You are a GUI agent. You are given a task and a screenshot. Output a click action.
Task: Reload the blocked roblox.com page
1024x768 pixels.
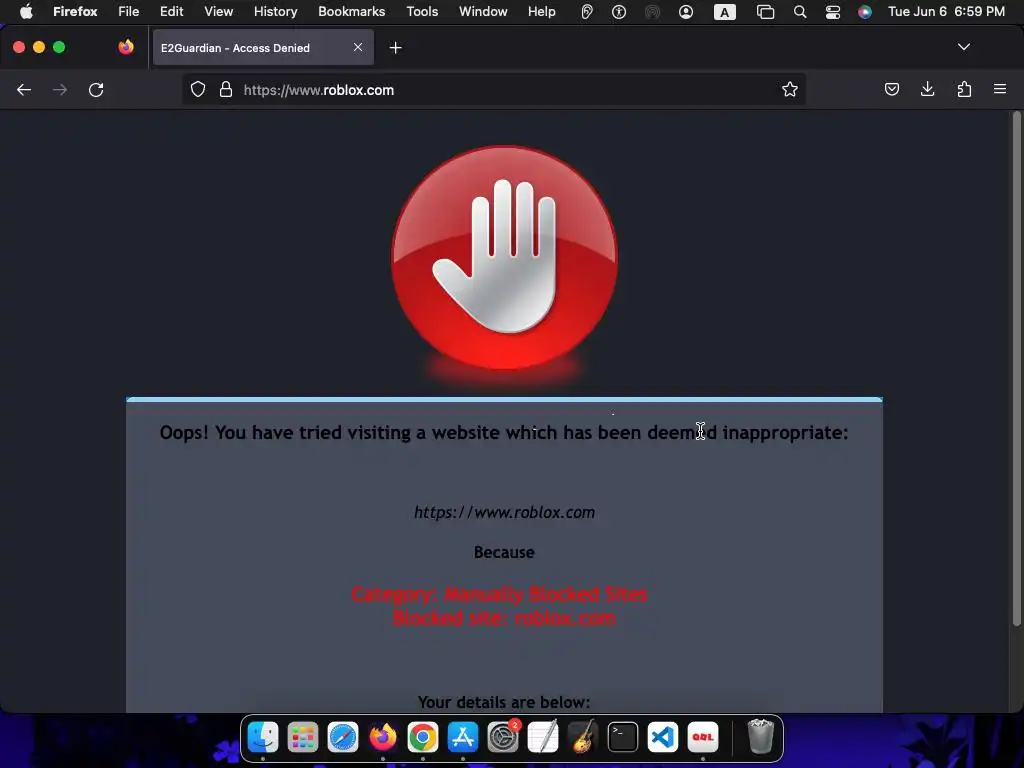[x=96, y=89]
